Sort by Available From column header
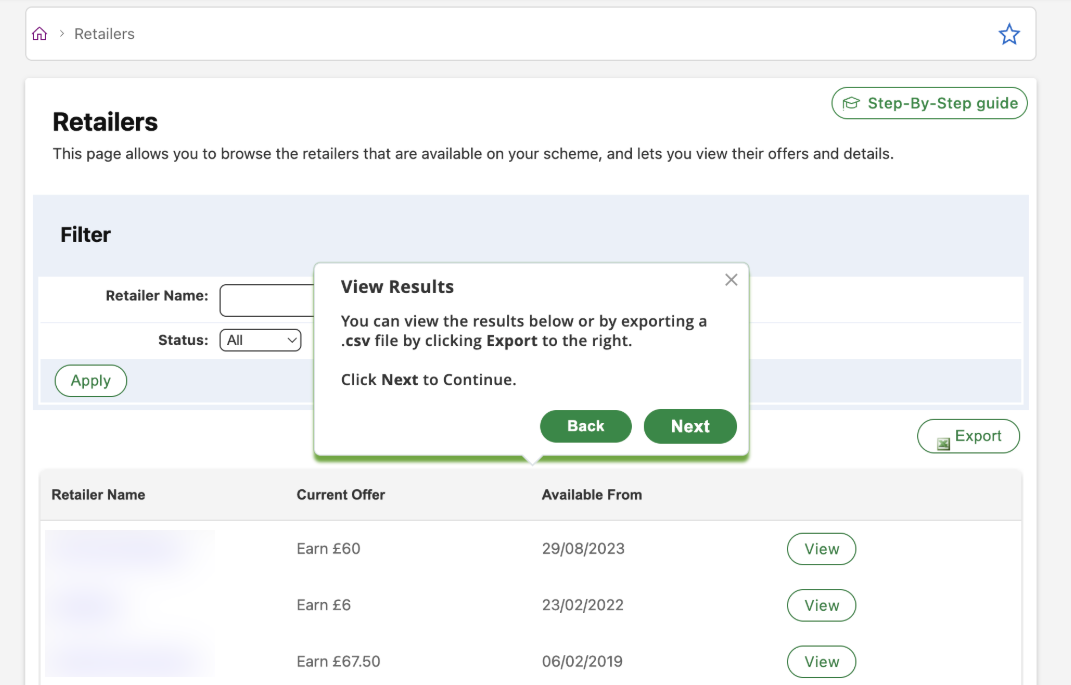This screenshot has height=685, width=1071. point(592,495)
